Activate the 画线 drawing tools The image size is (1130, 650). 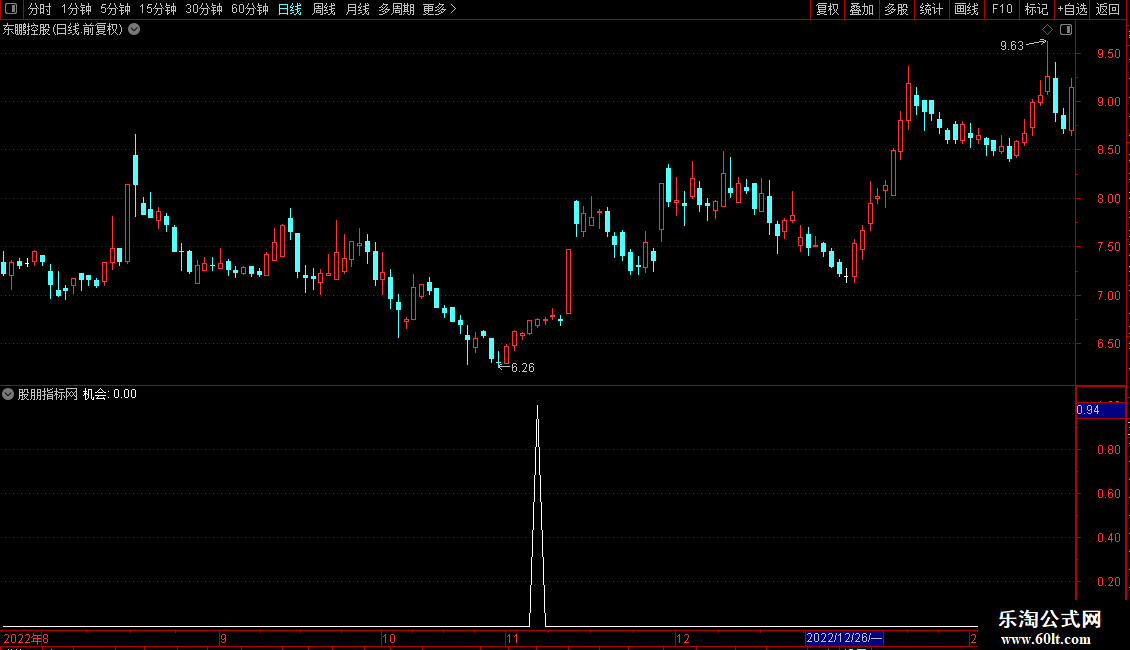click(966, 9)
